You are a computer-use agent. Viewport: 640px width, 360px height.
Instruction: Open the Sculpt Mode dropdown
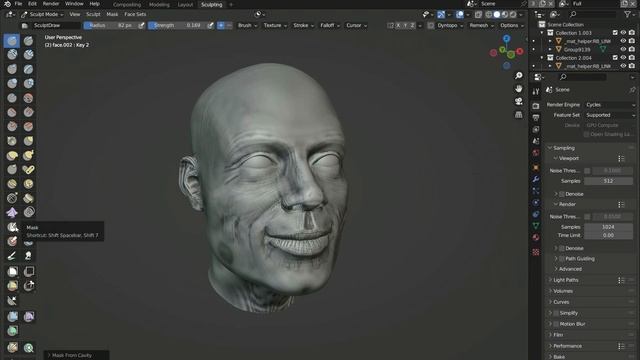pyautogui.click(x=42, y=14)
